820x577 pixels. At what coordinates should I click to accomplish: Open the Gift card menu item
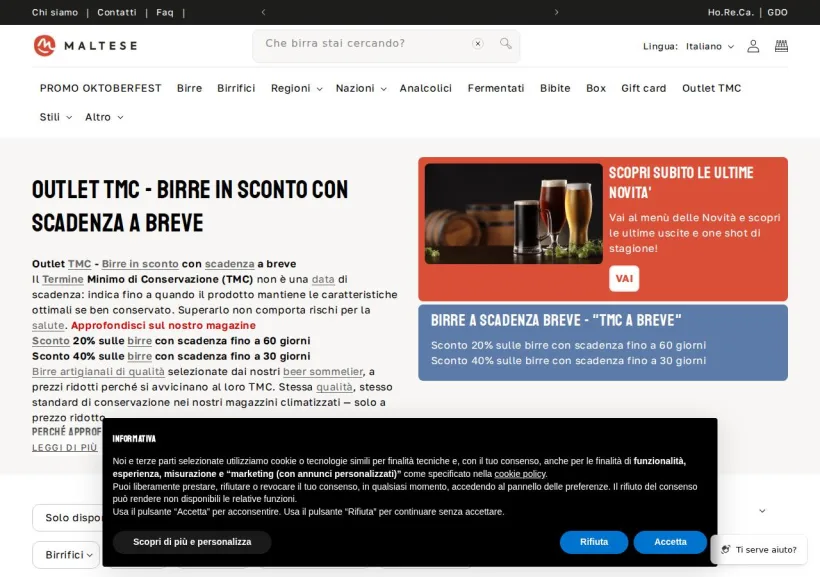[643, 88]
